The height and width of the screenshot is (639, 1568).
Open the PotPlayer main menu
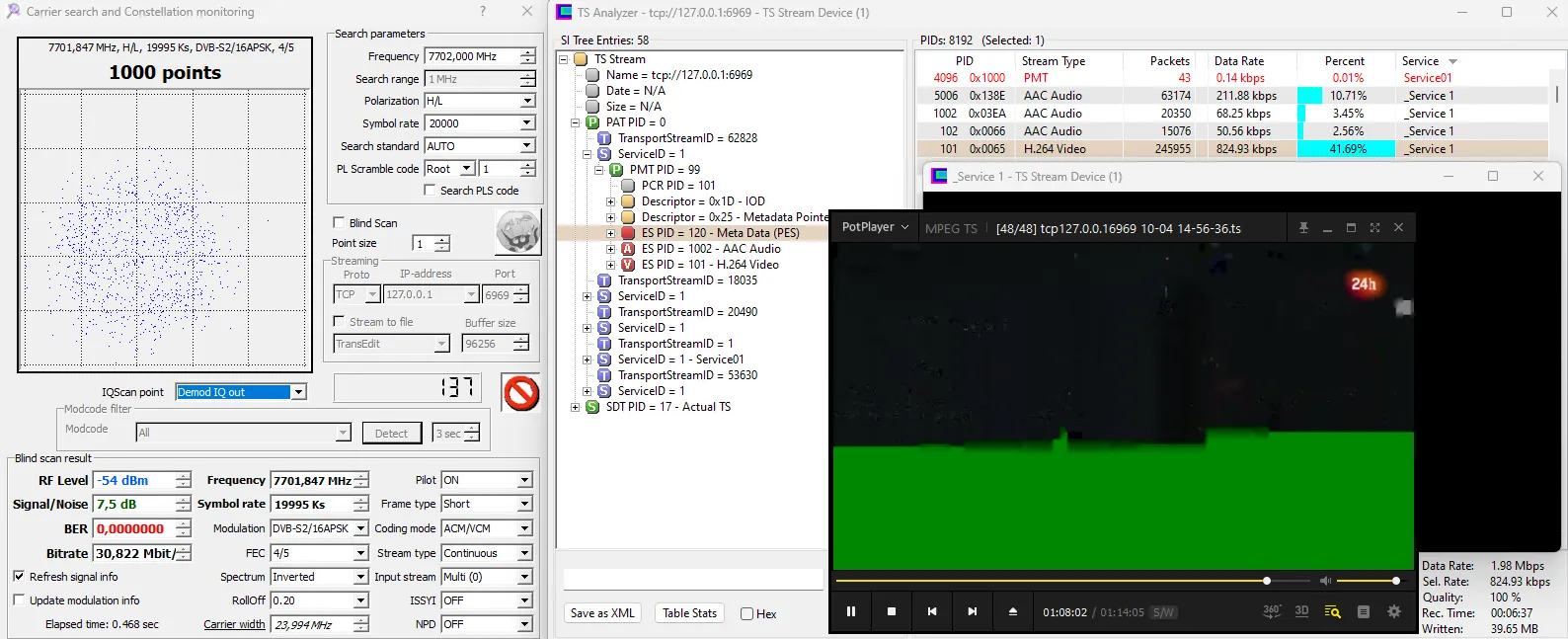tap(874, 227)
